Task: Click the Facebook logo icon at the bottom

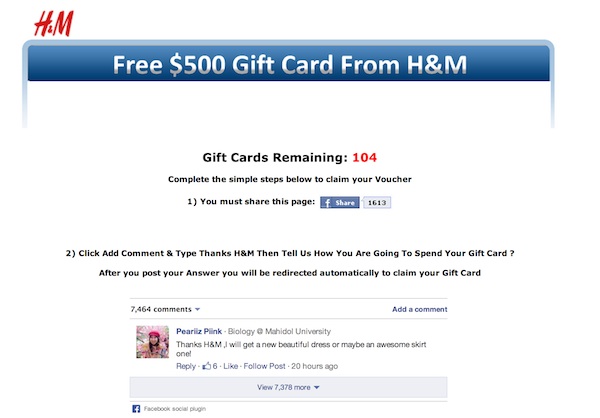Action: click(136, 409)
